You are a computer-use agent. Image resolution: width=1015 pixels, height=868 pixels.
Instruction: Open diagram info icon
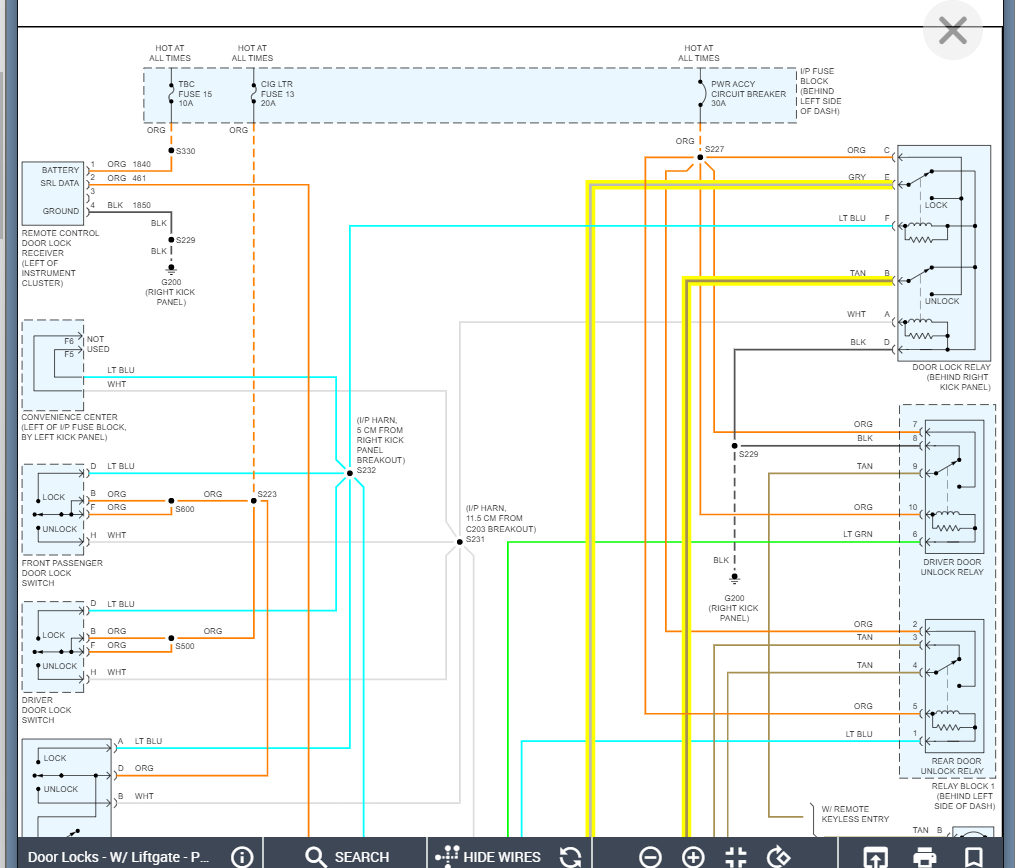coord(241,856)
